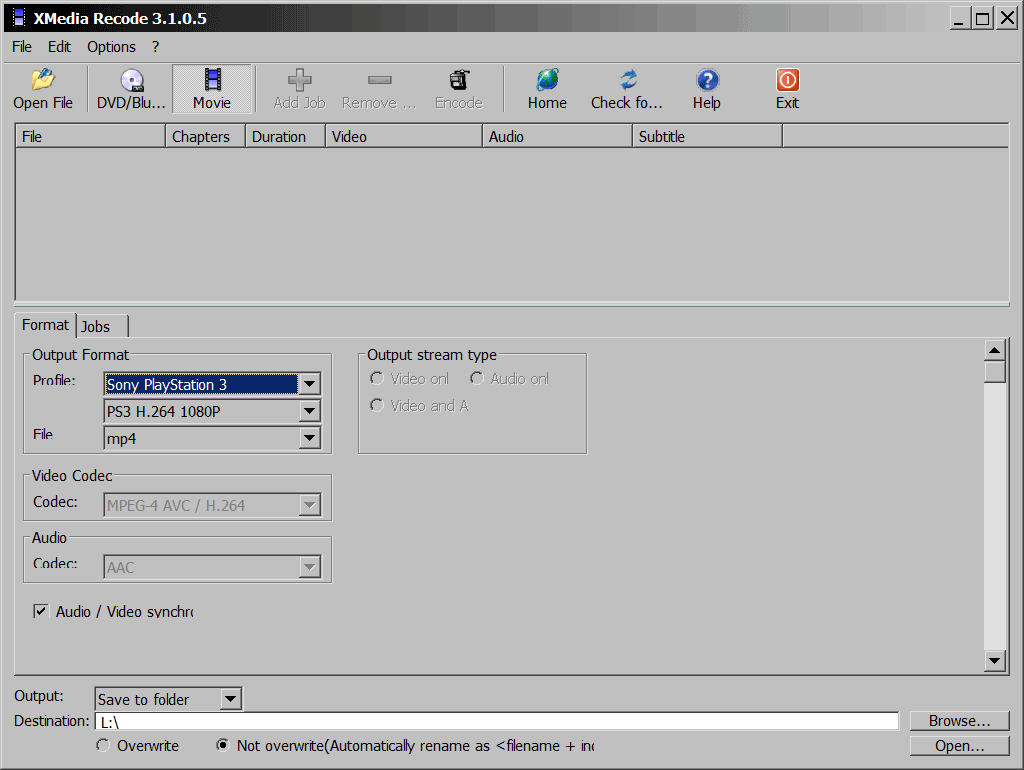Expand the PS3 H.264 1080P preset dropdown

[x=310, y=411]
